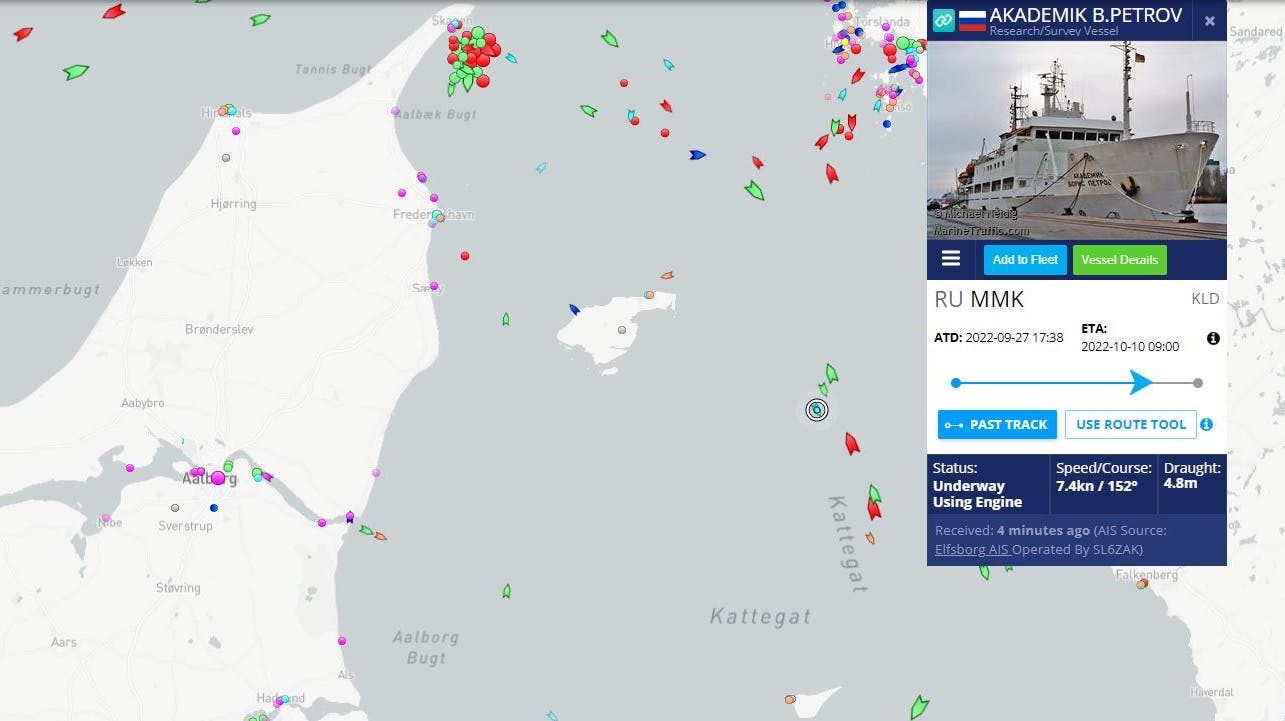Click the gray dot marker on Læsø island

(622, 330)
